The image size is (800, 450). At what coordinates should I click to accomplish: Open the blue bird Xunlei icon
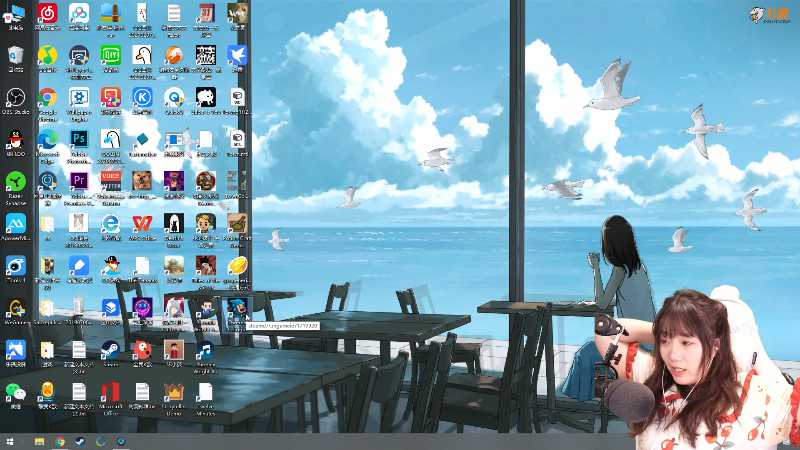tap(237, 55)
